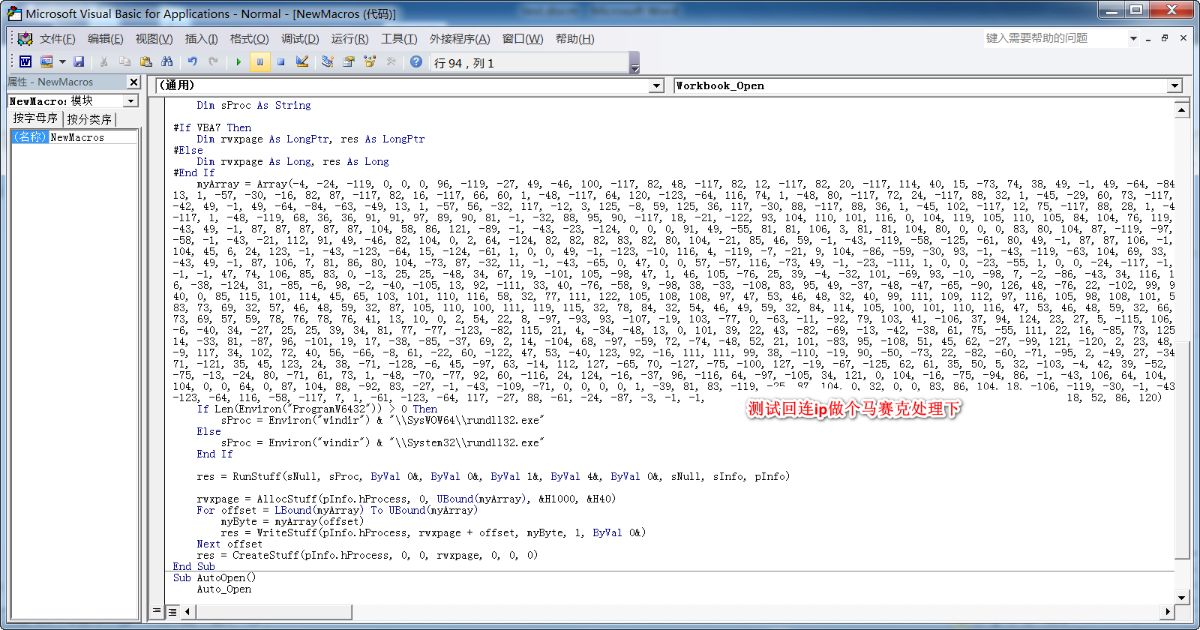Open the 编辑(E) menu

pos(105,39)
